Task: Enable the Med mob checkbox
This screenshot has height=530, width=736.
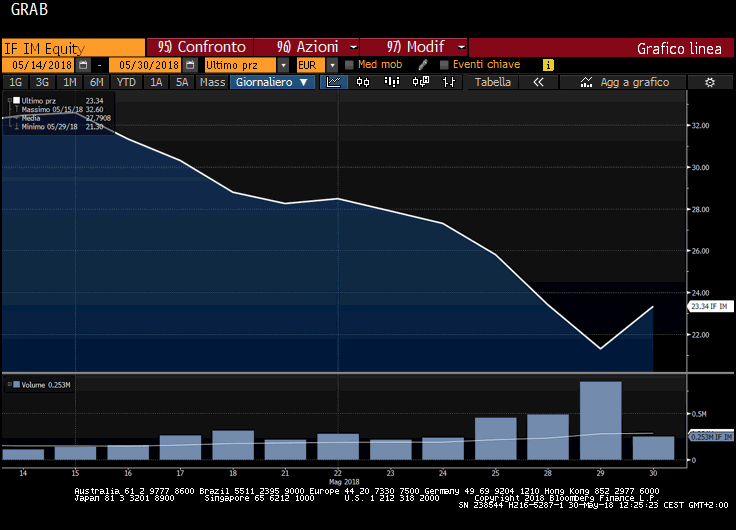Action: pyautogui.click(x=349, y=65)
